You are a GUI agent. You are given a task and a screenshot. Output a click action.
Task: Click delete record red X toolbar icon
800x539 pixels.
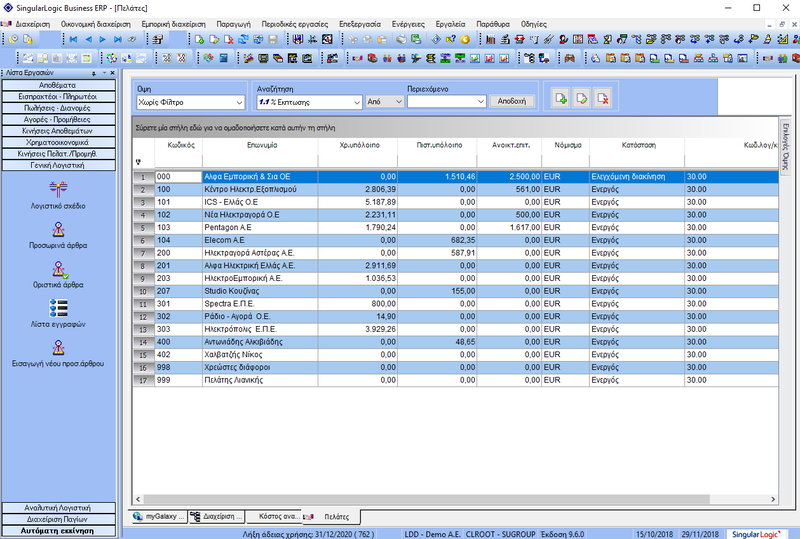tap(229, 39)
